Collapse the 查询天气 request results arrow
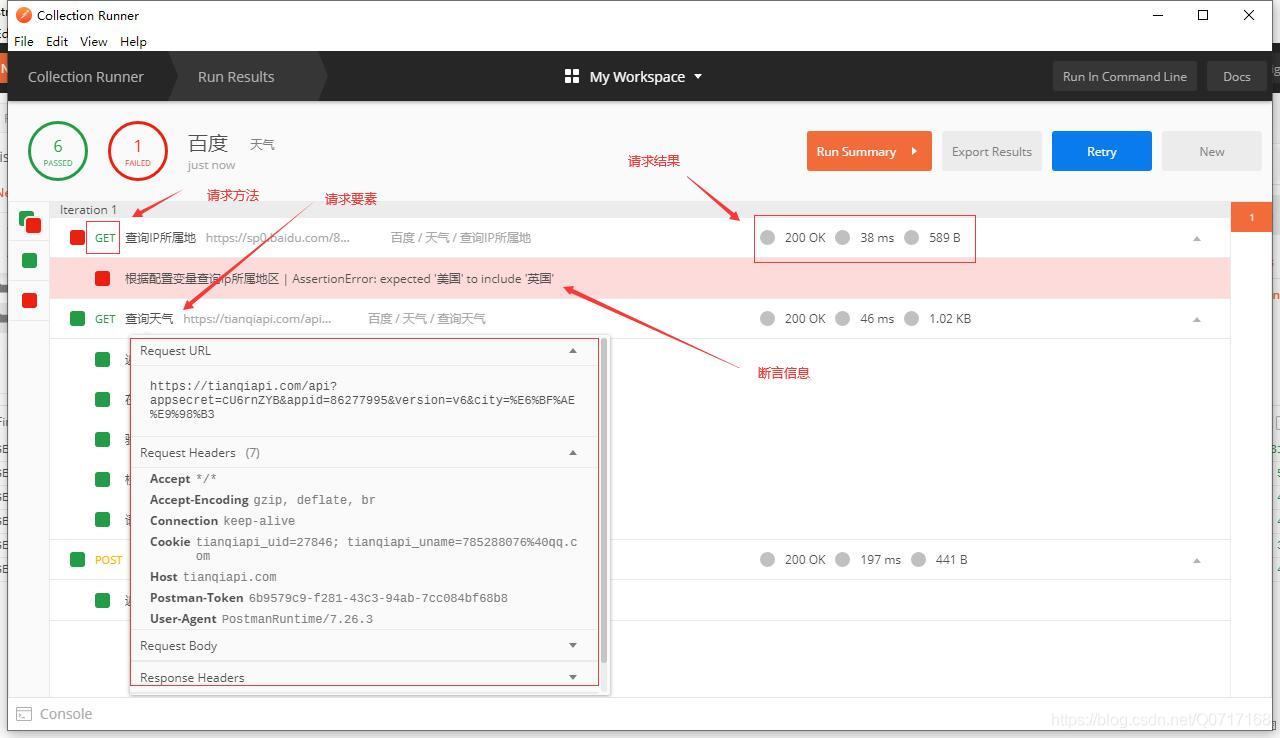The width and height of the screenshot is (1280, 738). (1197, 319)
